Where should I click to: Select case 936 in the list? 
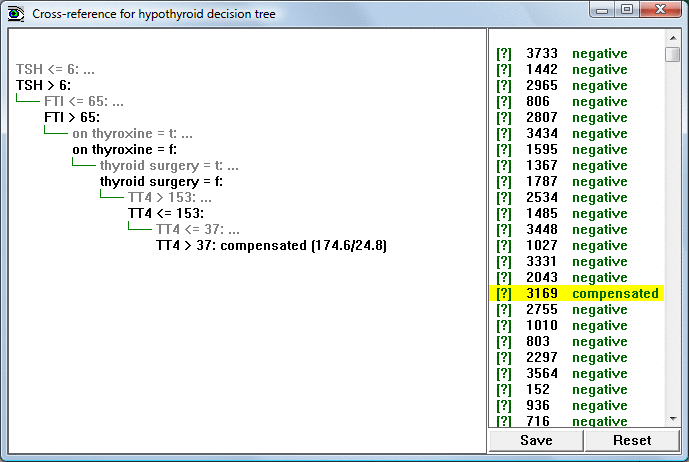[x=577, y=405]
